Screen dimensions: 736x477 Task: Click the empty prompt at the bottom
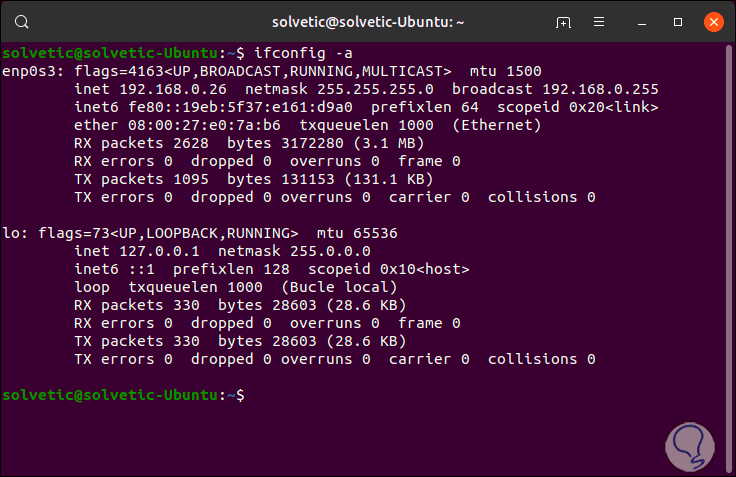[x=249, y=396]
